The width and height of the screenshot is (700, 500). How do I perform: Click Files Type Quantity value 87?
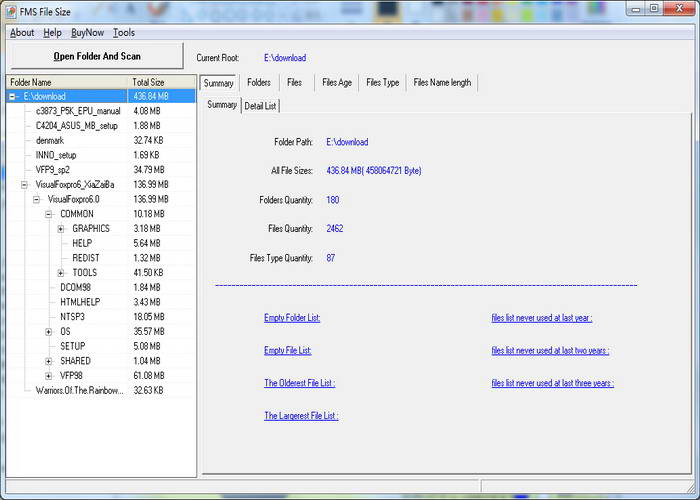330,258
